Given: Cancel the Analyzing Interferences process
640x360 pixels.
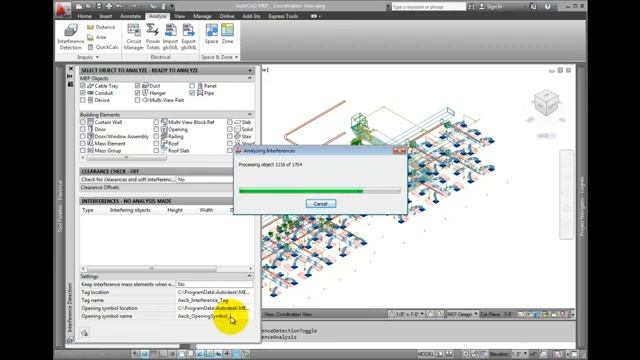Looking at the screenshot, I should coord(321,204).
